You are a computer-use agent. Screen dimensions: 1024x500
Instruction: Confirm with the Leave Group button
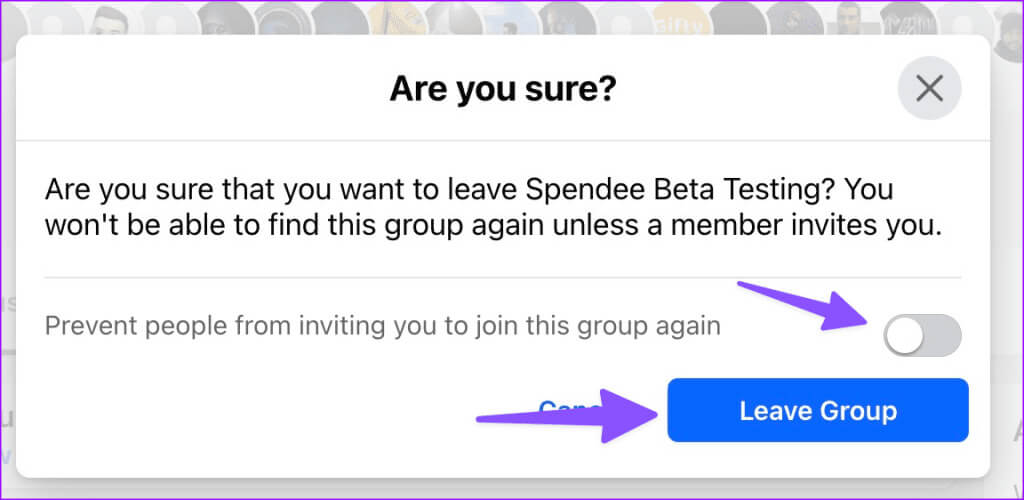[x=818, y=411]
